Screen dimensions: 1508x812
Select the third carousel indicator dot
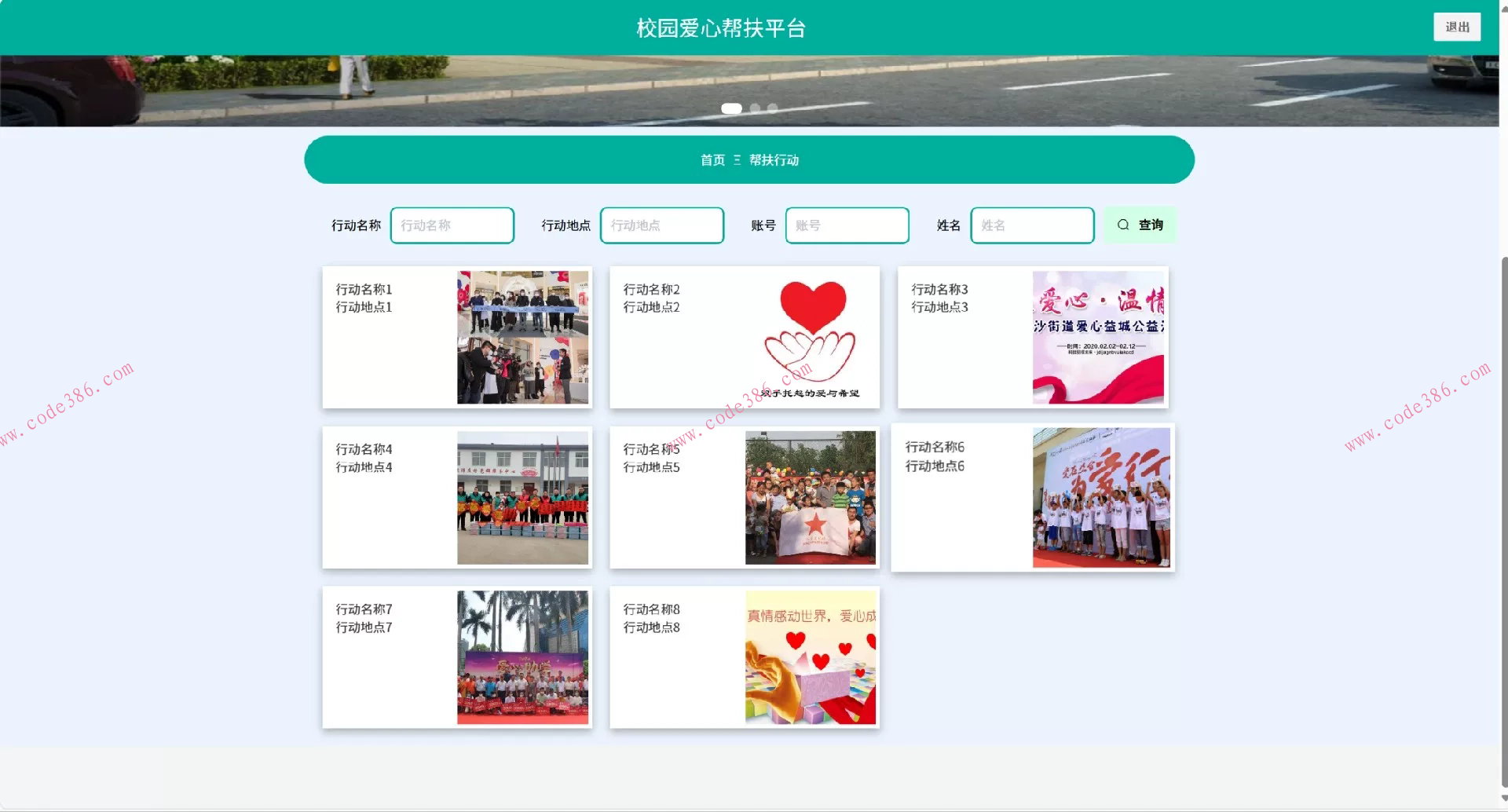coord(773,108)
